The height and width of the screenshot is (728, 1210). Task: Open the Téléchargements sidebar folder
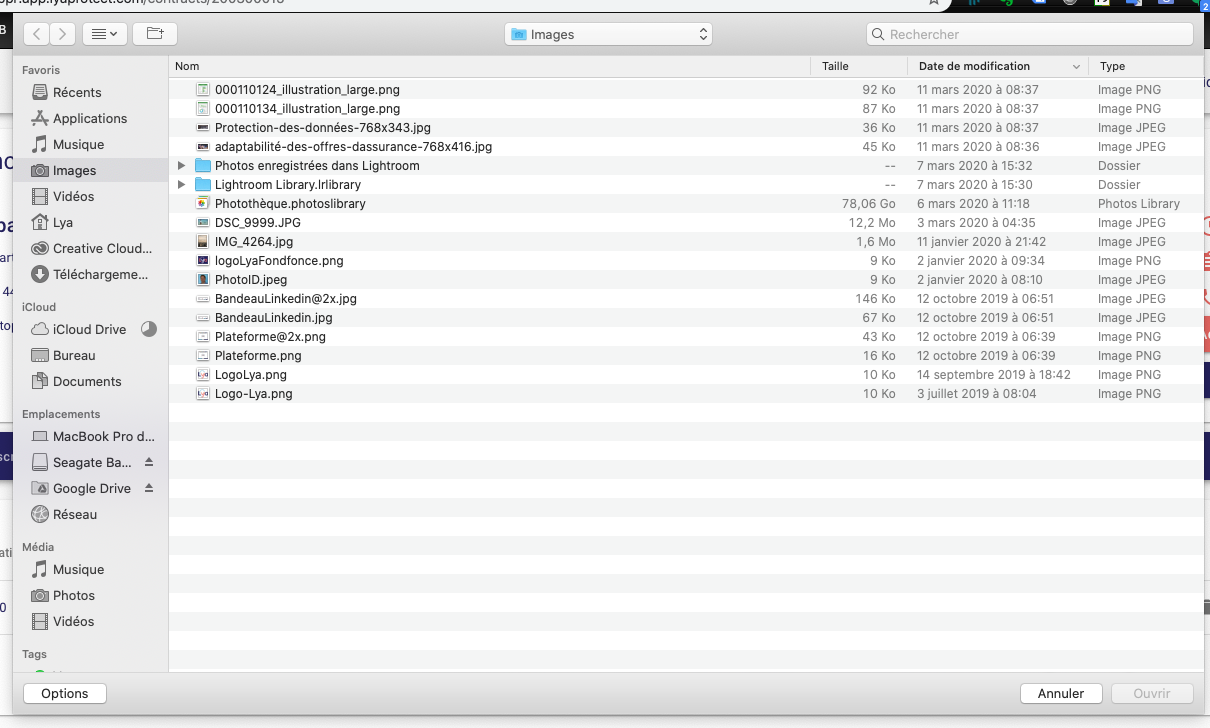[x=100, y=274]
